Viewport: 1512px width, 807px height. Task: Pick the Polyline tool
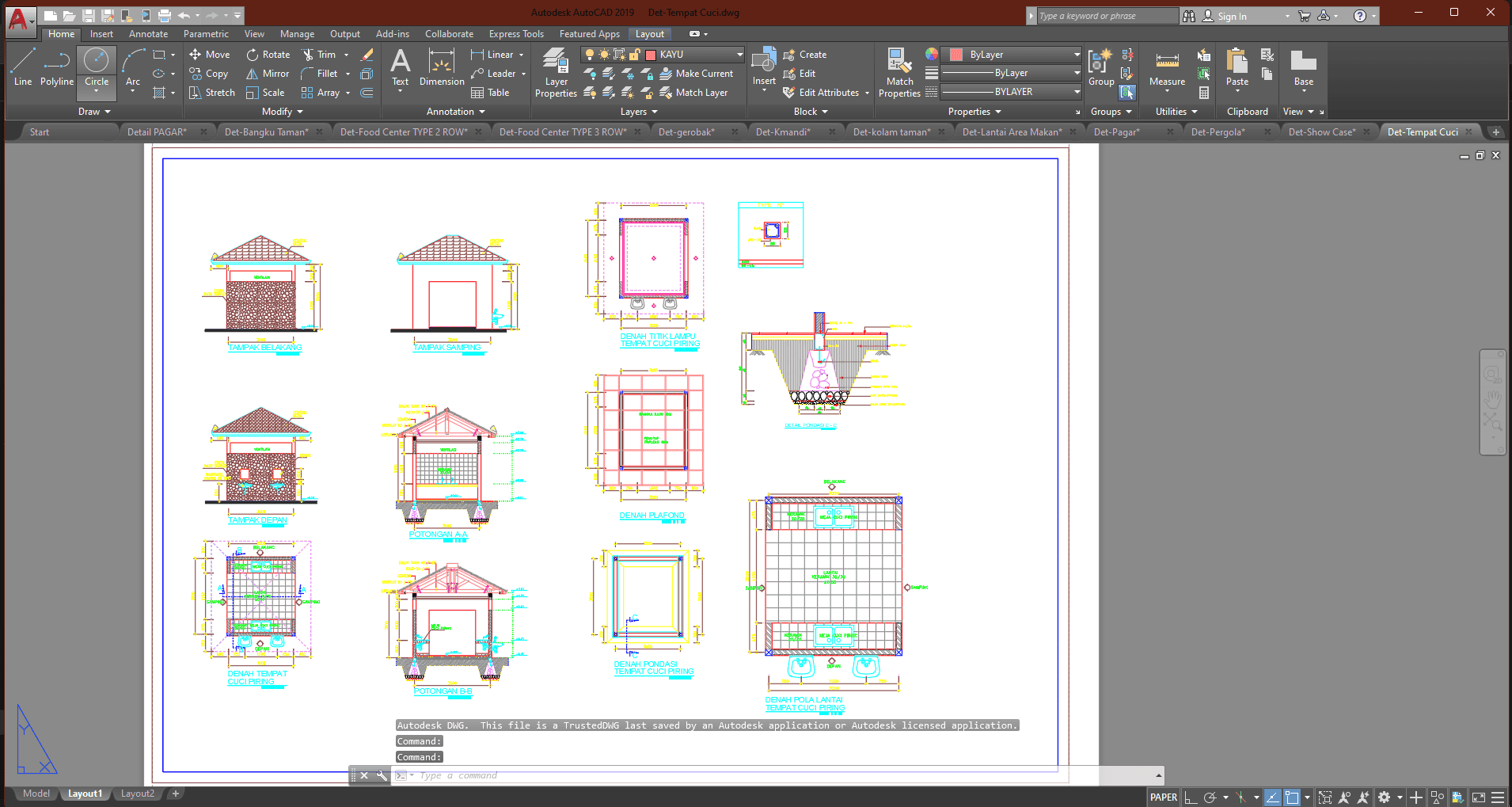(x=57, y=67)
